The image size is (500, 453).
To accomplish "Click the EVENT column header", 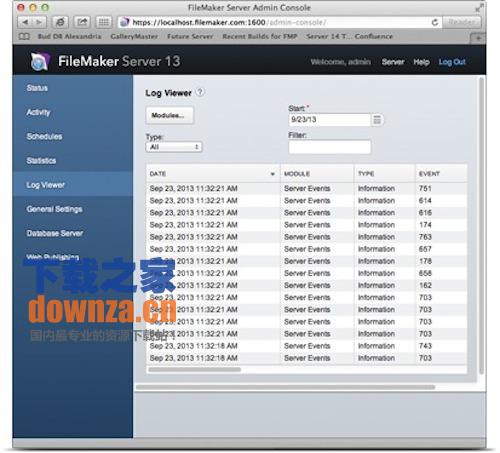I will [441, 174].
